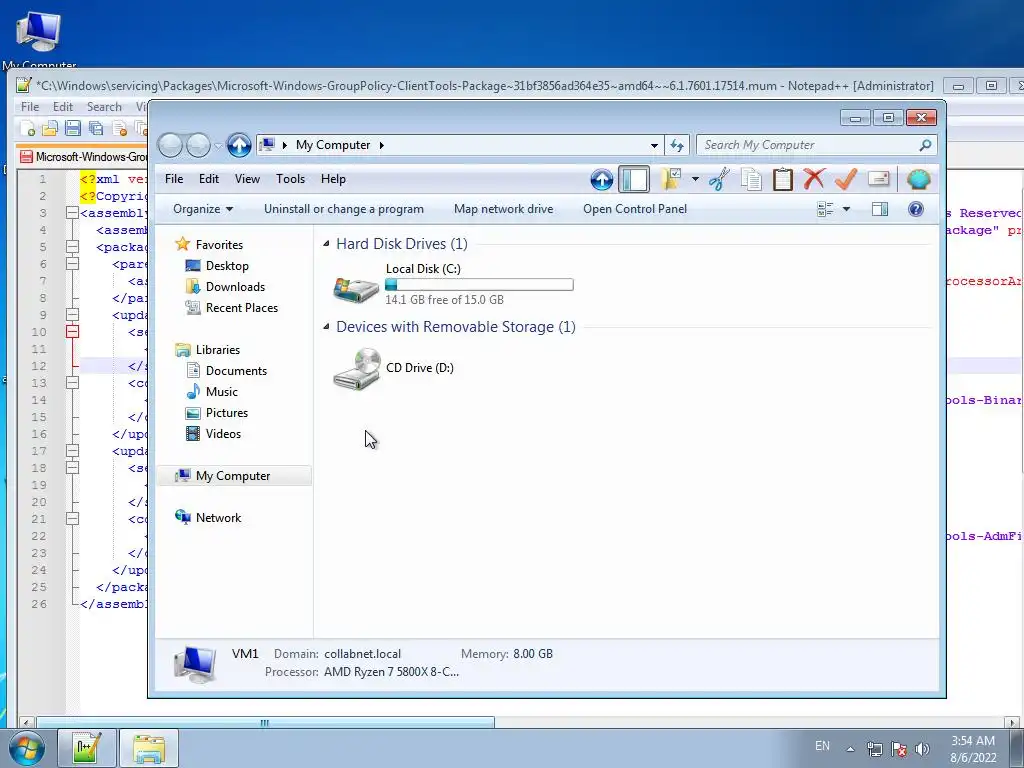The width and height of the screenshot is (1024, 768).
Task: Open the Organize dropdown
Action: (202, 209)
